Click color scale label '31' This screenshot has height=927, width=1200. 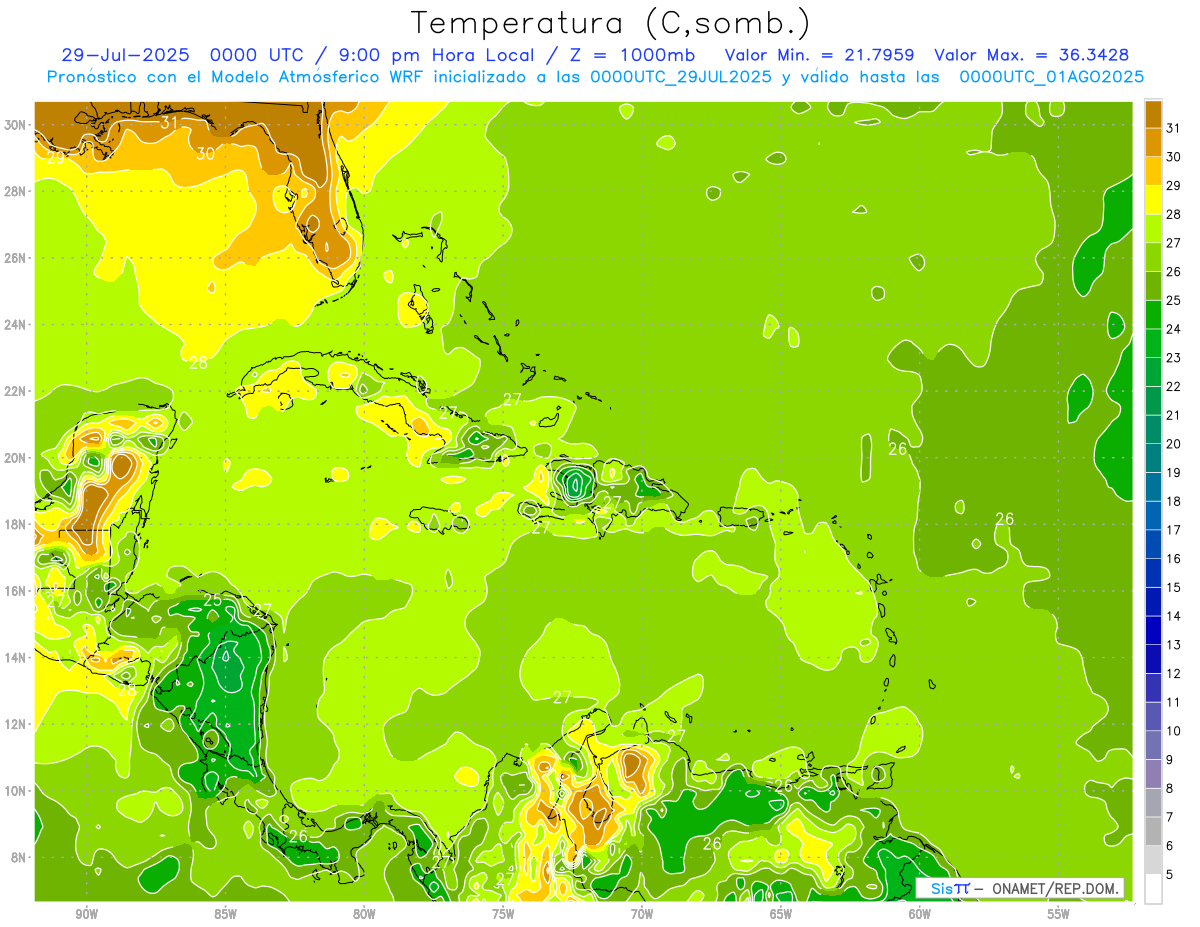click(x=1173, y=128)
